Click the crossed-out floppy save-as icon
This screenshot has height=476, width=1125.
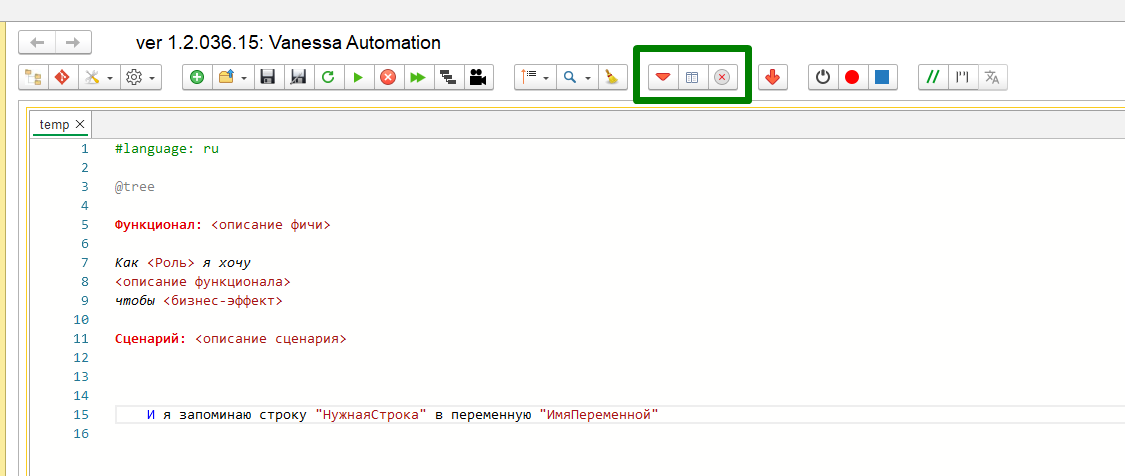click(x=299, y=78)
